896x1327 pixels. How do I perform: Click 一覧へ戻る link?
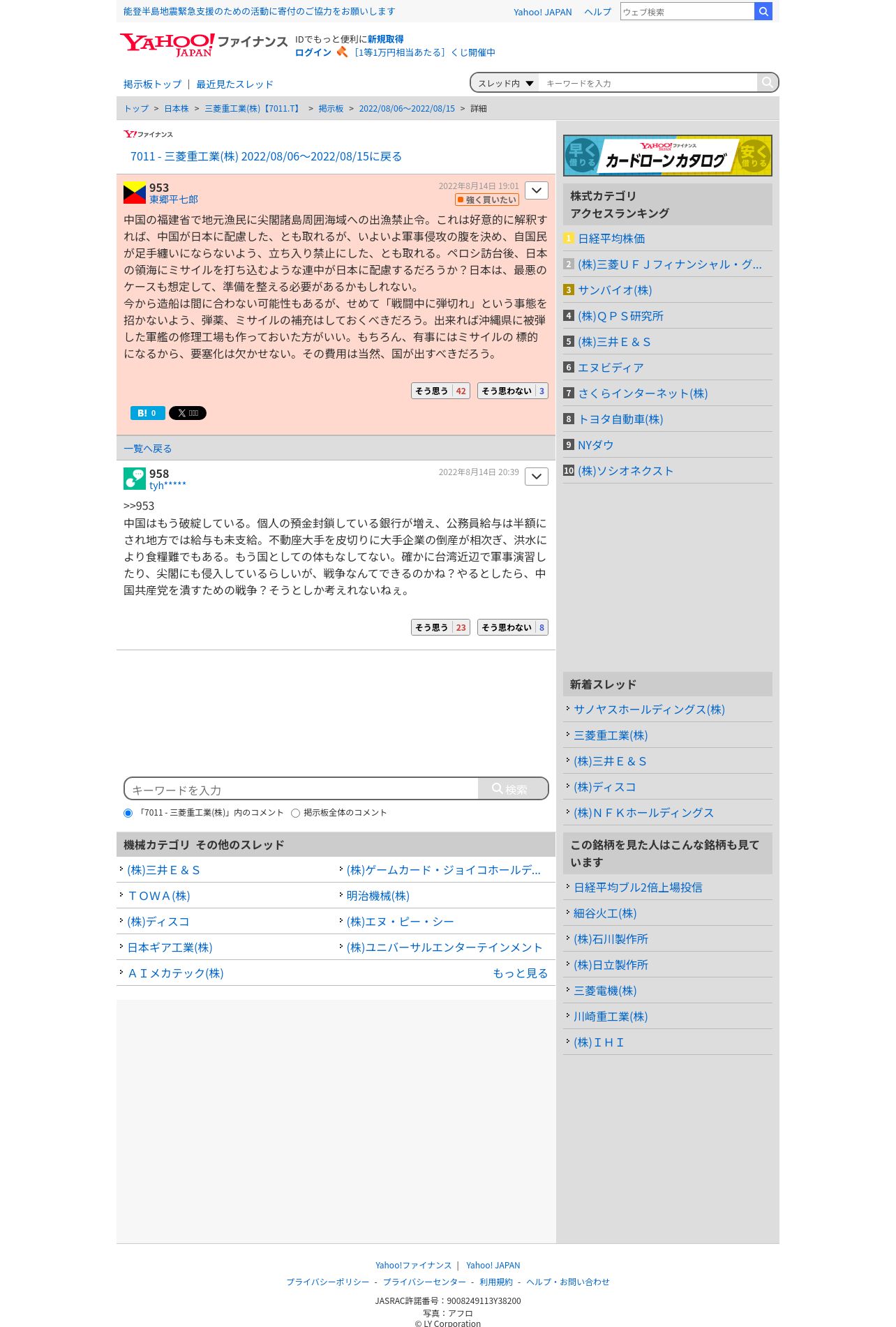[147, 449]
